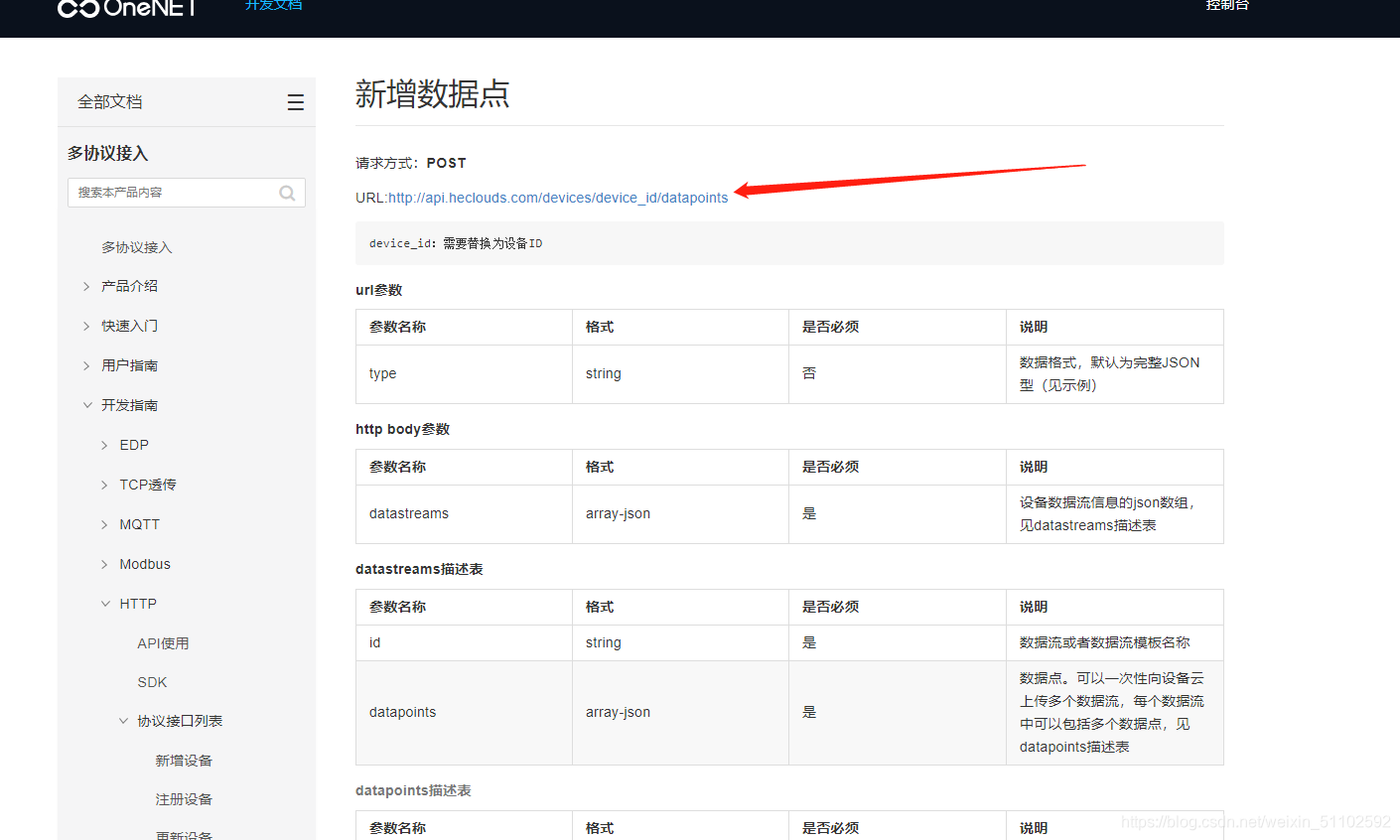This screenshot has height=840, width=1400.
Task: Select the HTTP sidebar entry
Action: pyautogui.click(x=138, y=604)
